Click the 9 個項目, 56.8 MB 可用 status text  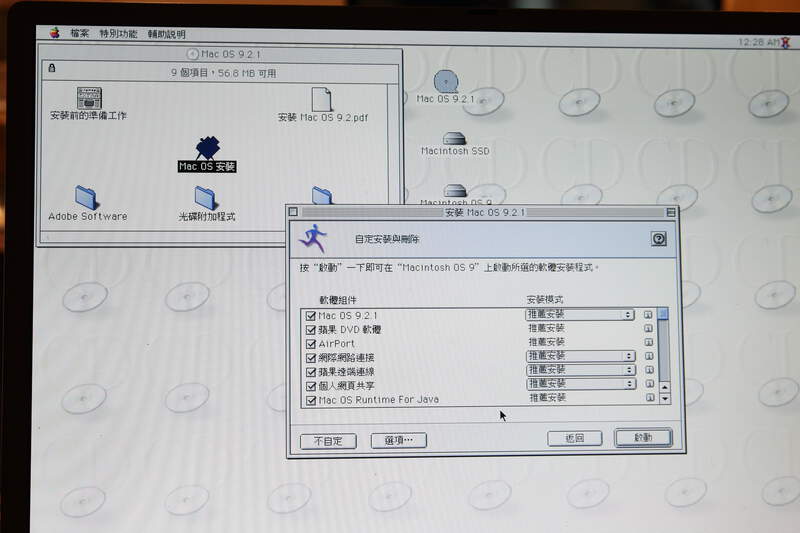click(223, 73)
